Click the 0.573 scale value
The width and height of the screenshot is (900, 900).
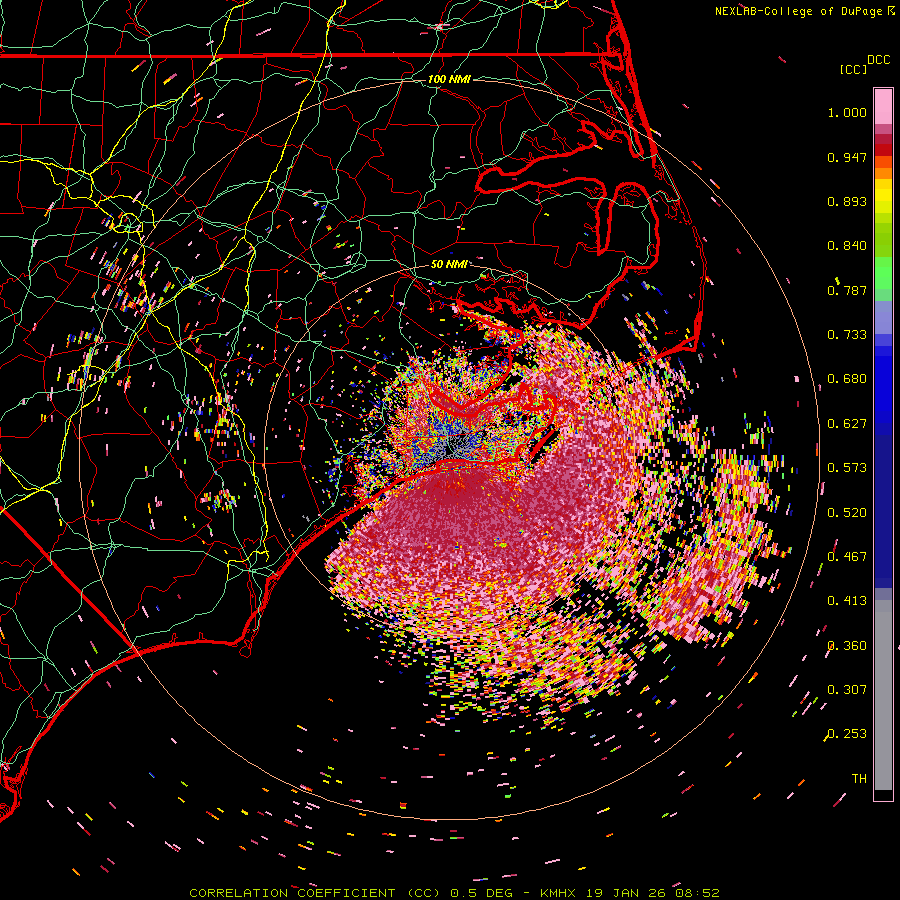(x=847, y=468)
